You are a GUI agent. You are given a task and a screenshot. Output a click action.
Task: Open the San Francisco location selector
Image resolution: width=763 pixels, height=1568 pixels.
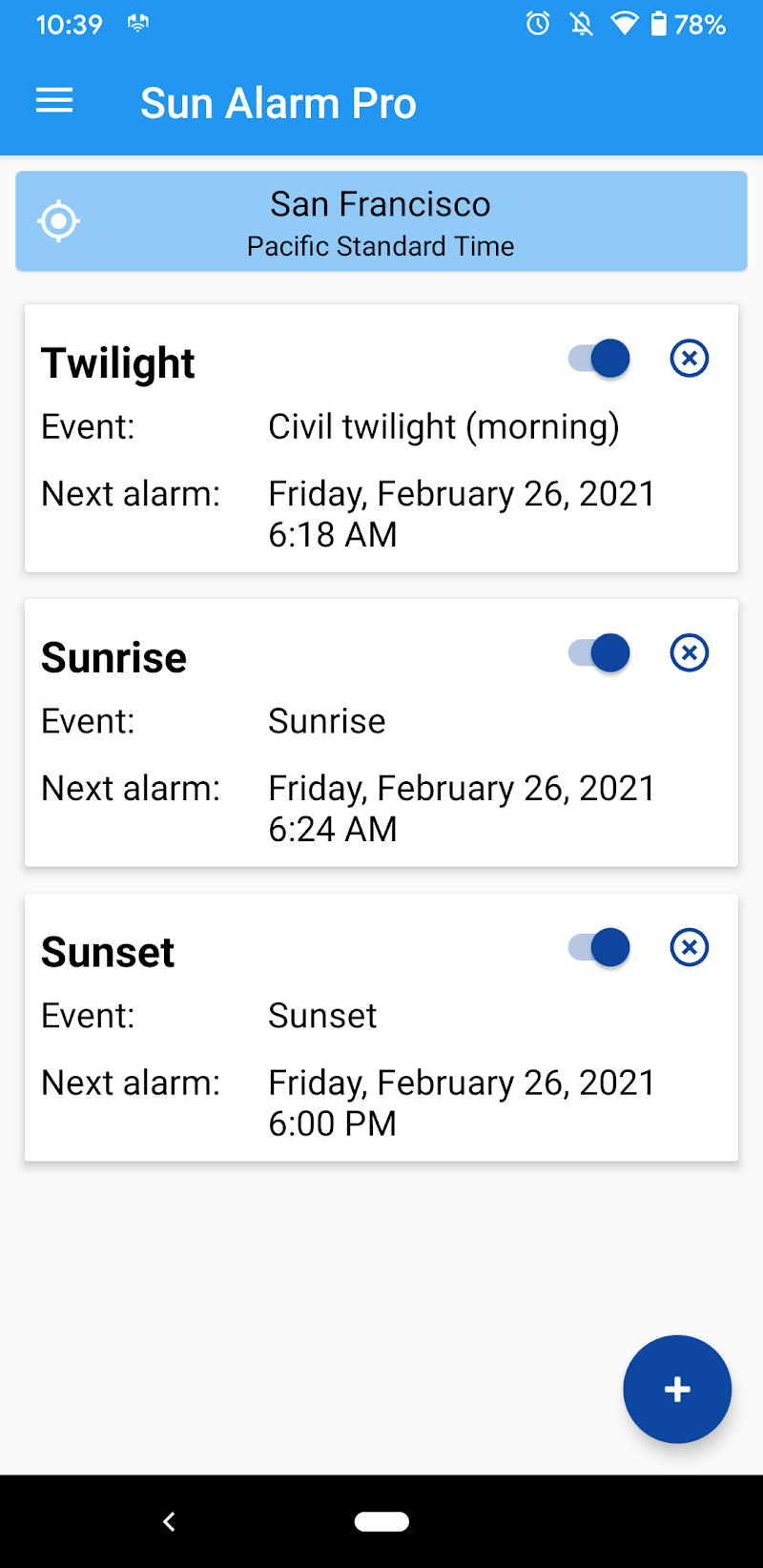pos(381,221)
